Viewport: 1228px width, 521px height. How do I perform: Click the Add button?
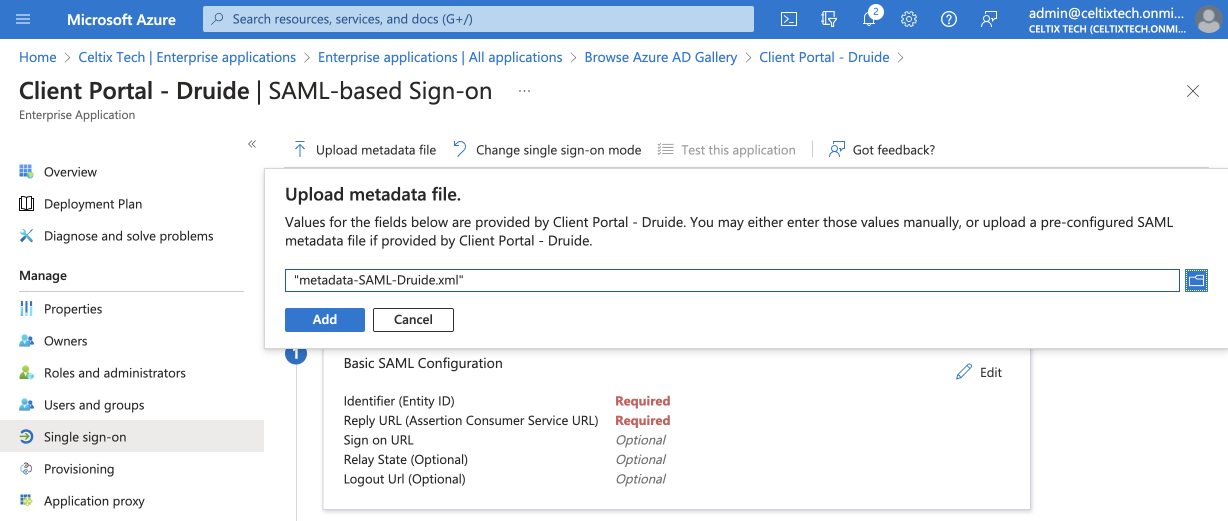[x=324, y=319]
